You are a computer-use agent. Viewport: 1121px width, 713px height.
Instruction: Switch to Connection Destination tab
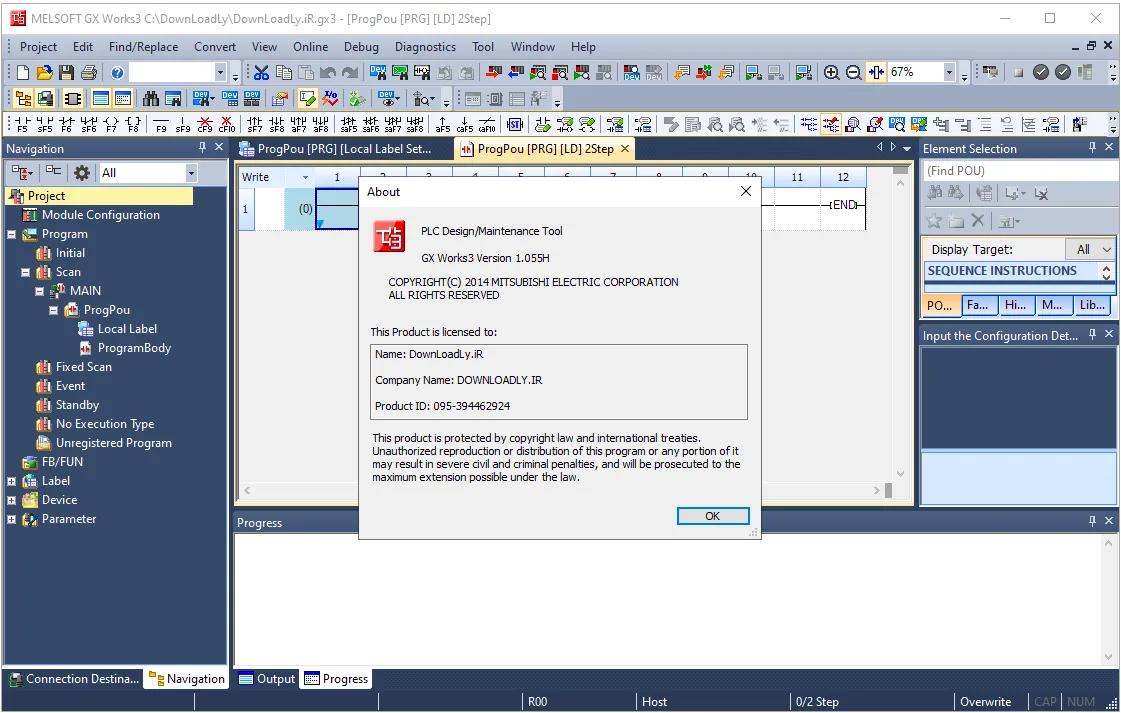pos(73,679)
